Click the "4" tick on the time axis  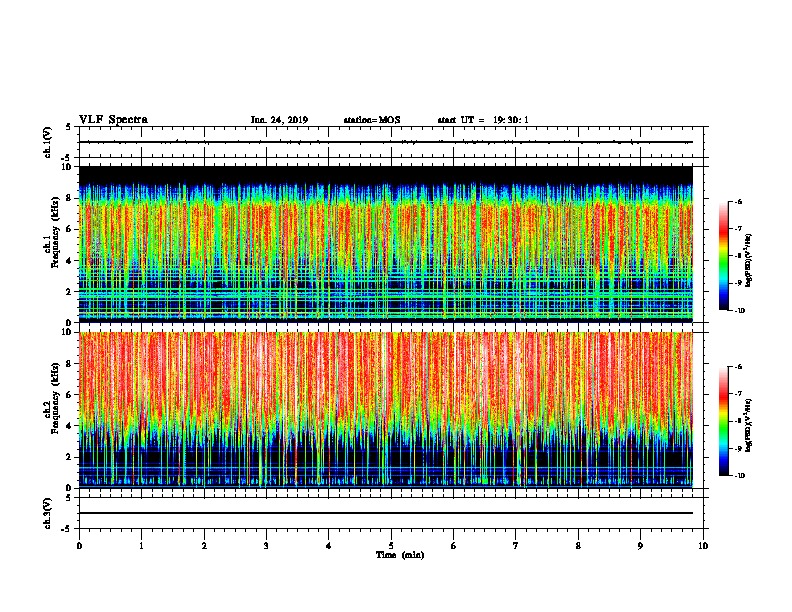[x=329, y=546]
